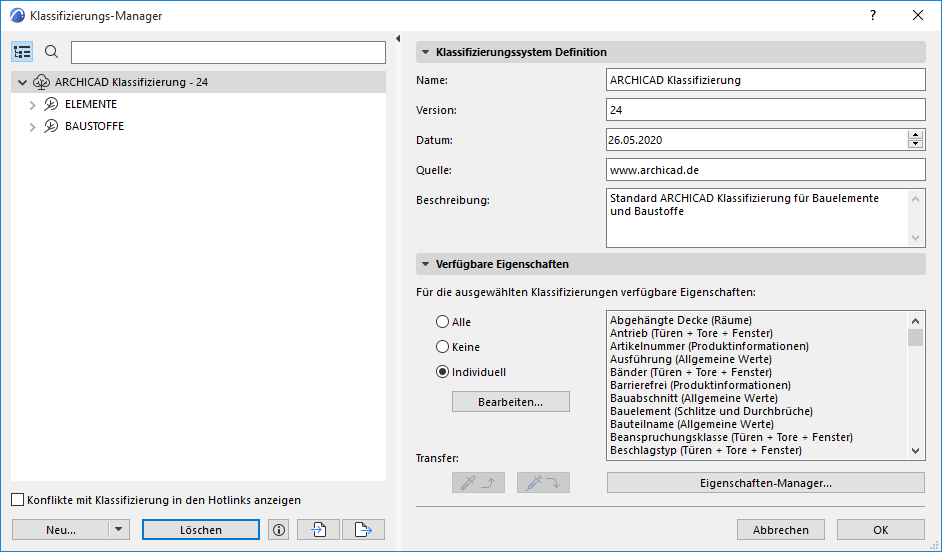
Task: Click the Beschreibung scrollbar down arrow
Action: tap(915, 238)
